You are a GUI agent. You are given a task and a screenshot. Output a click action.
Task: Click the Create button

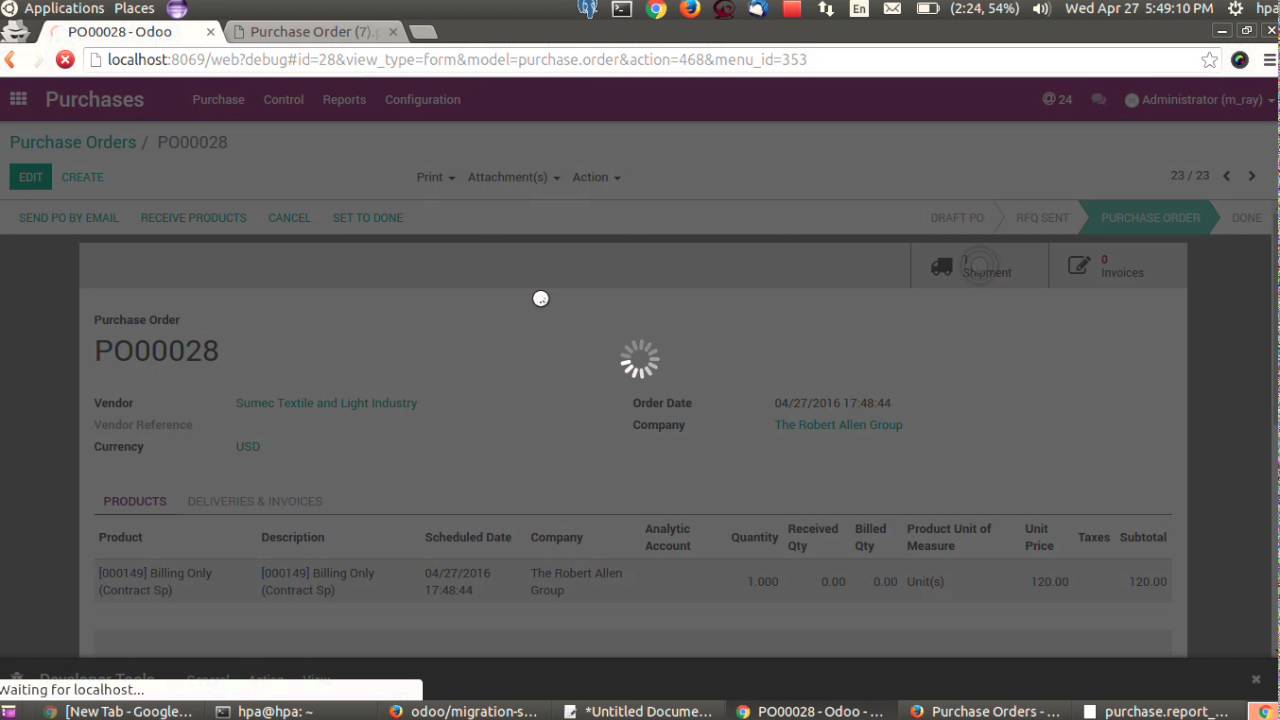pyautogui.click(x=82, y=177)
